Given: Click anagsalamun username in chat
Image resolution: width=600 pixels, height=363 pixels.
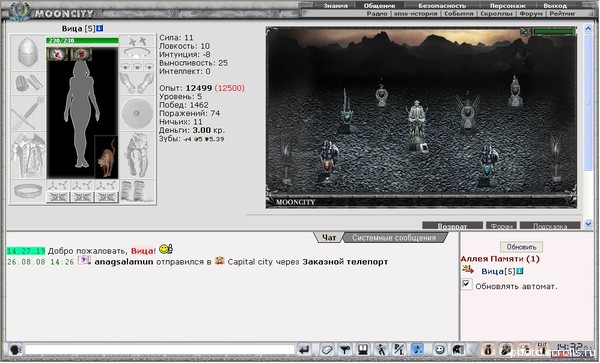Looking at the screenshot, I should click(124, 262).
